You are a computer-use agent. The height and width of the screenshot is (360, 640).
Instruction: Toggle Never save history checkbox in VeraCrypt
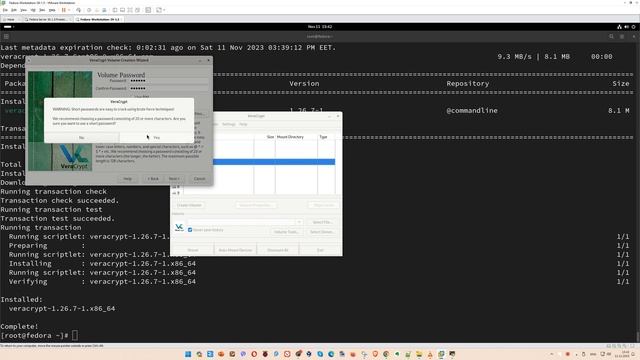[x=190, y=230]
